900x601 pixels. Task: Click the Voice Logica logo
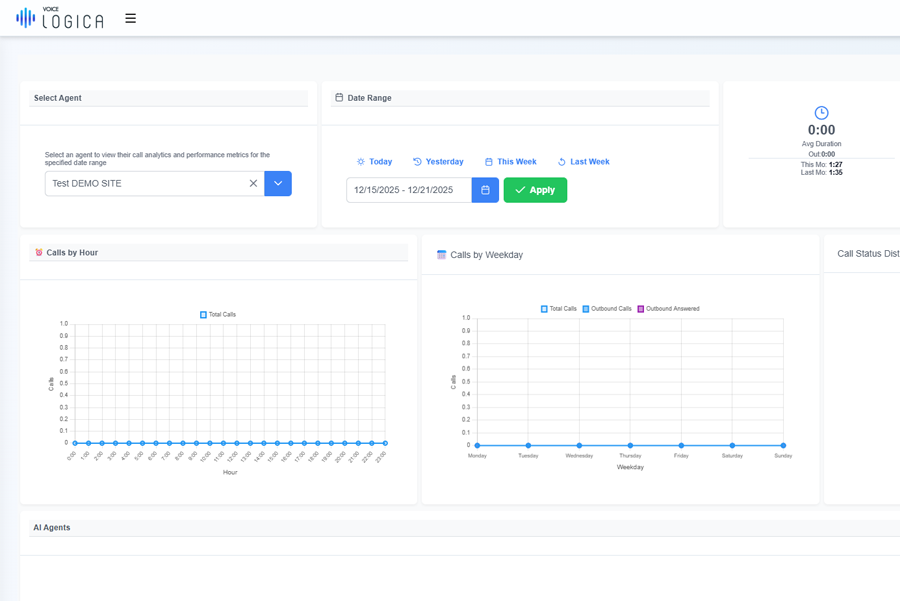click(60, 18)
